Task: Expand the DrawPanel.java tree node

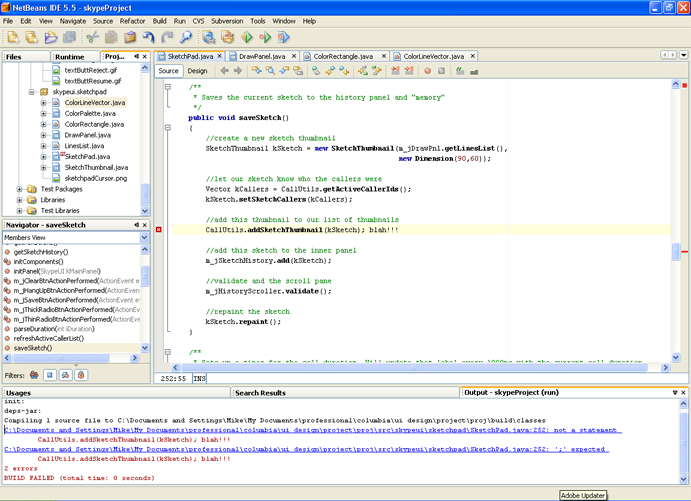Action: 44,135
